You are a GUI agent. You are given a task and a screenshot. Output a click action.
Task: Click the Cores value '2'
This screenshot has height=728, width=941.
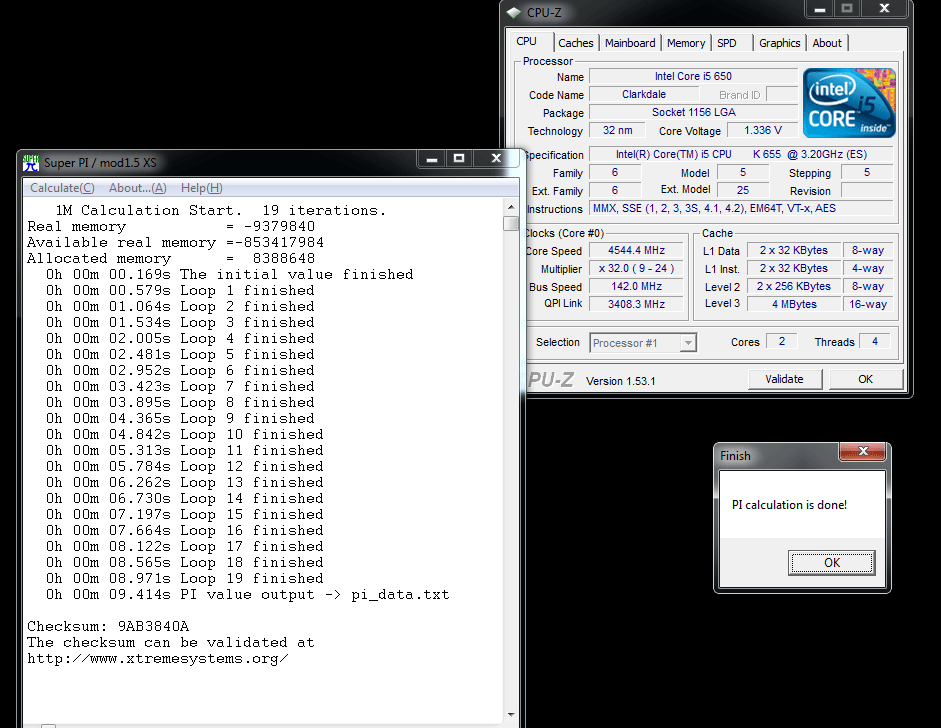(781, 341)
